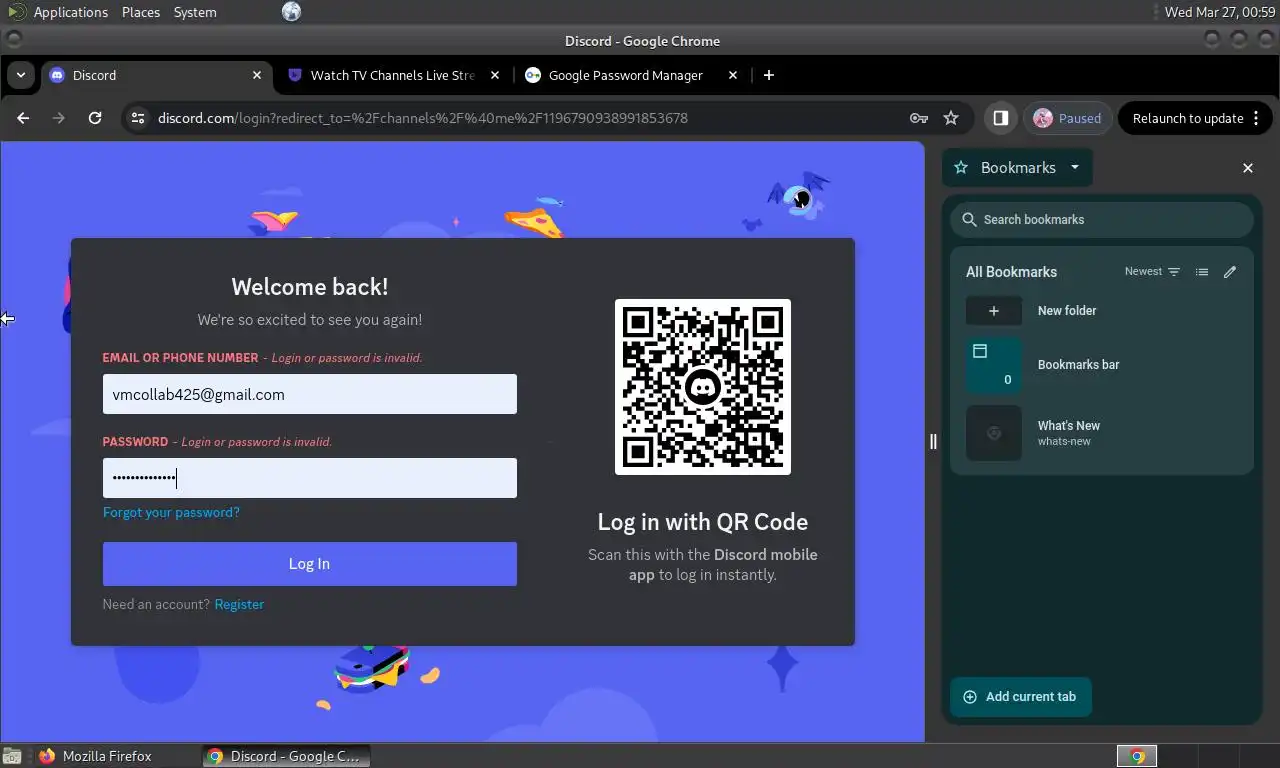
Task: Click the Log In button
Action: coord(310,564)
